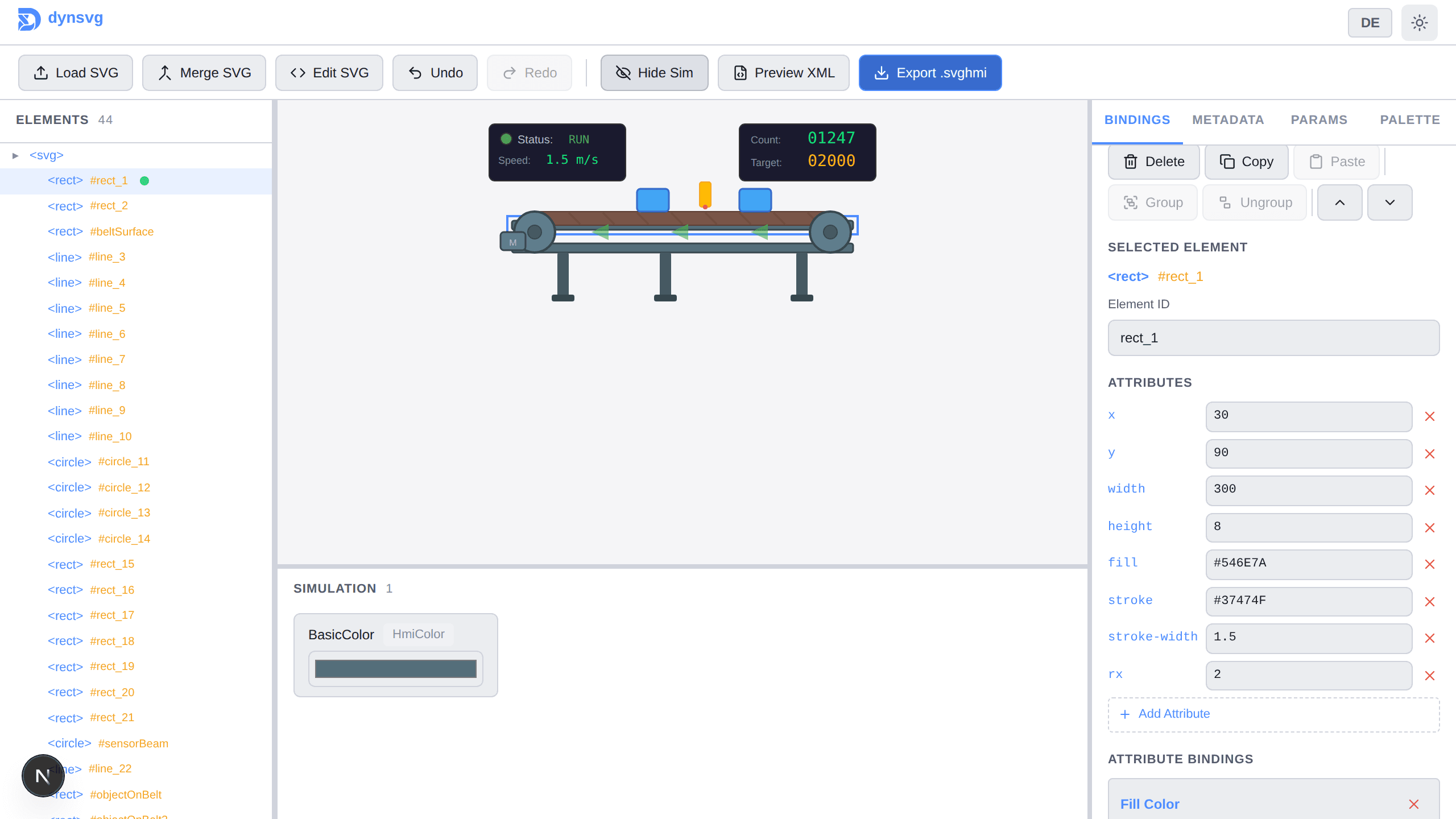
Task: Switch to the METADATA tab
Action: pos(1228,120)
